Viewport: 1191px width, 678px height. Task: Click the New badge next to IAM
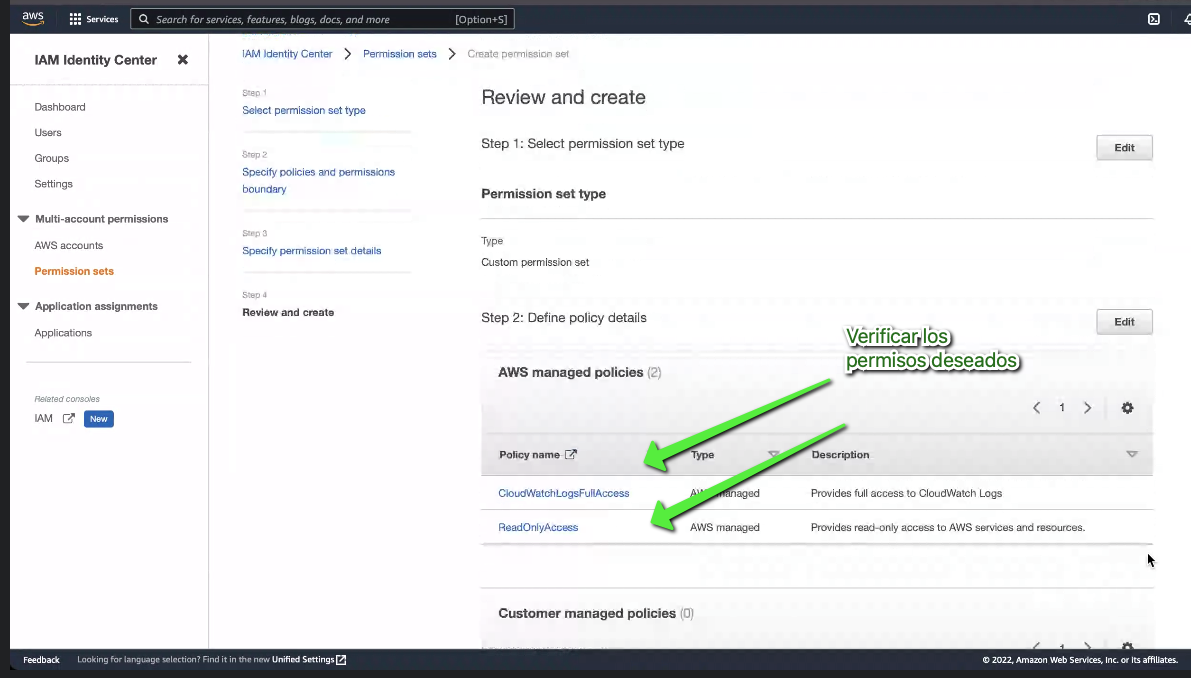point(99,419)
